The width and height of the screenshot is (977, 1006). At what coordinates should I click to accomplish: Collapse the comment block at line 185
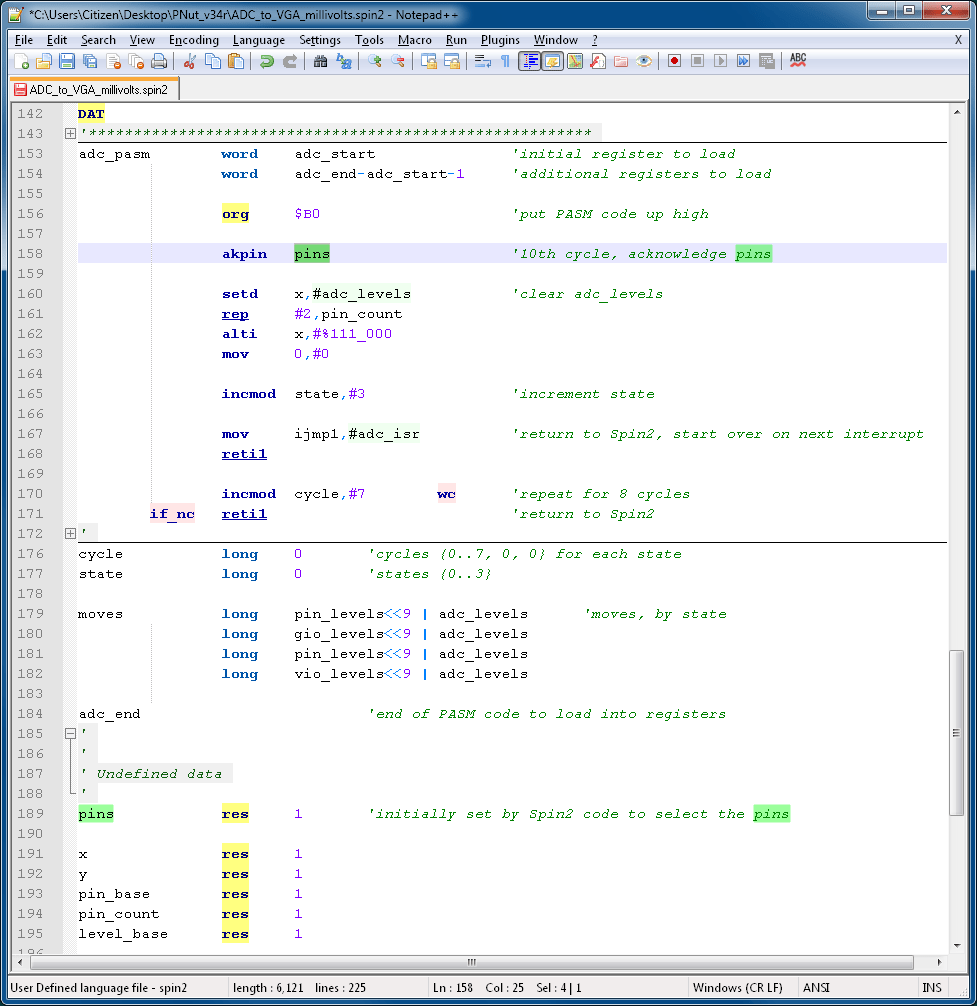[x=70, y=734]
